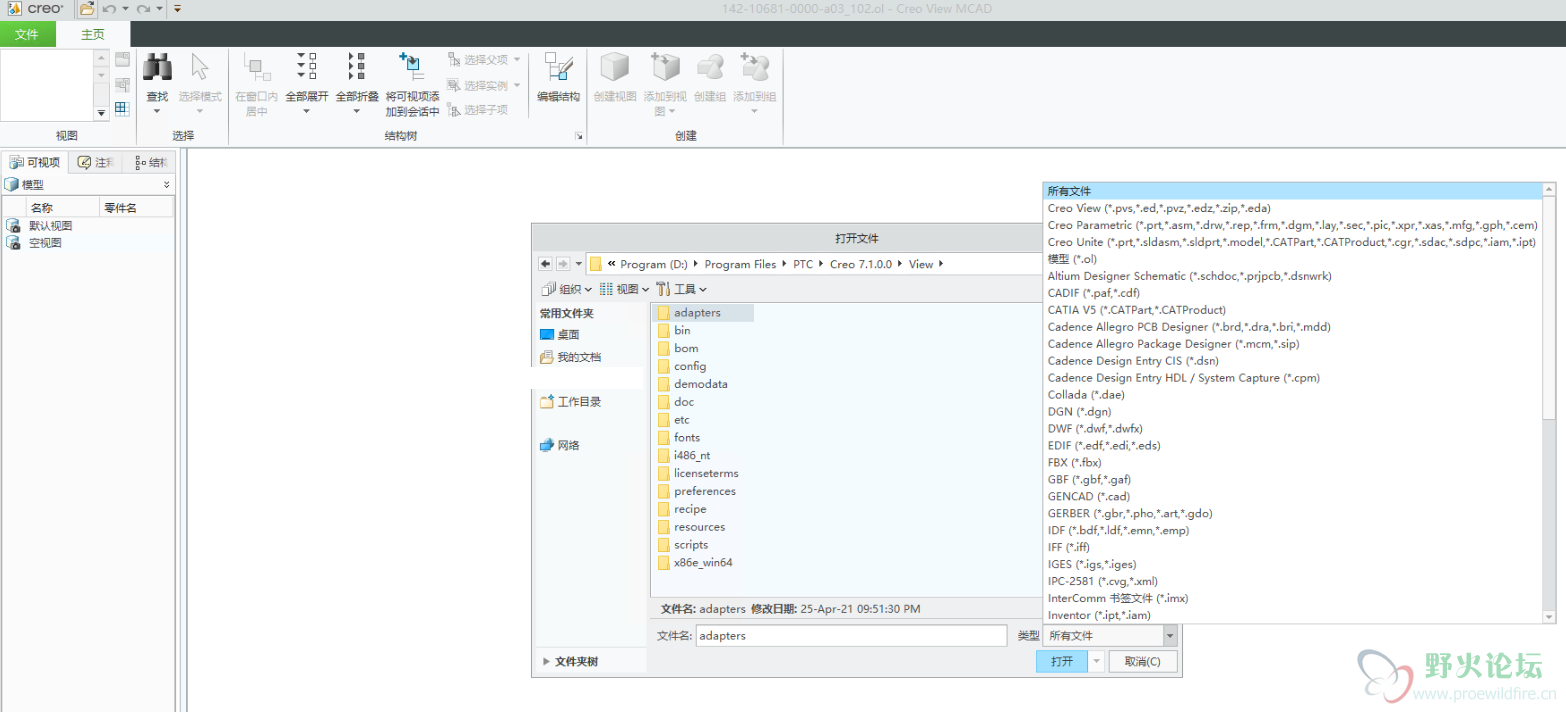This screenshot has height=712, width=1566.
Task: Click the undo arrow in title bar
Action: click(110, 9)
